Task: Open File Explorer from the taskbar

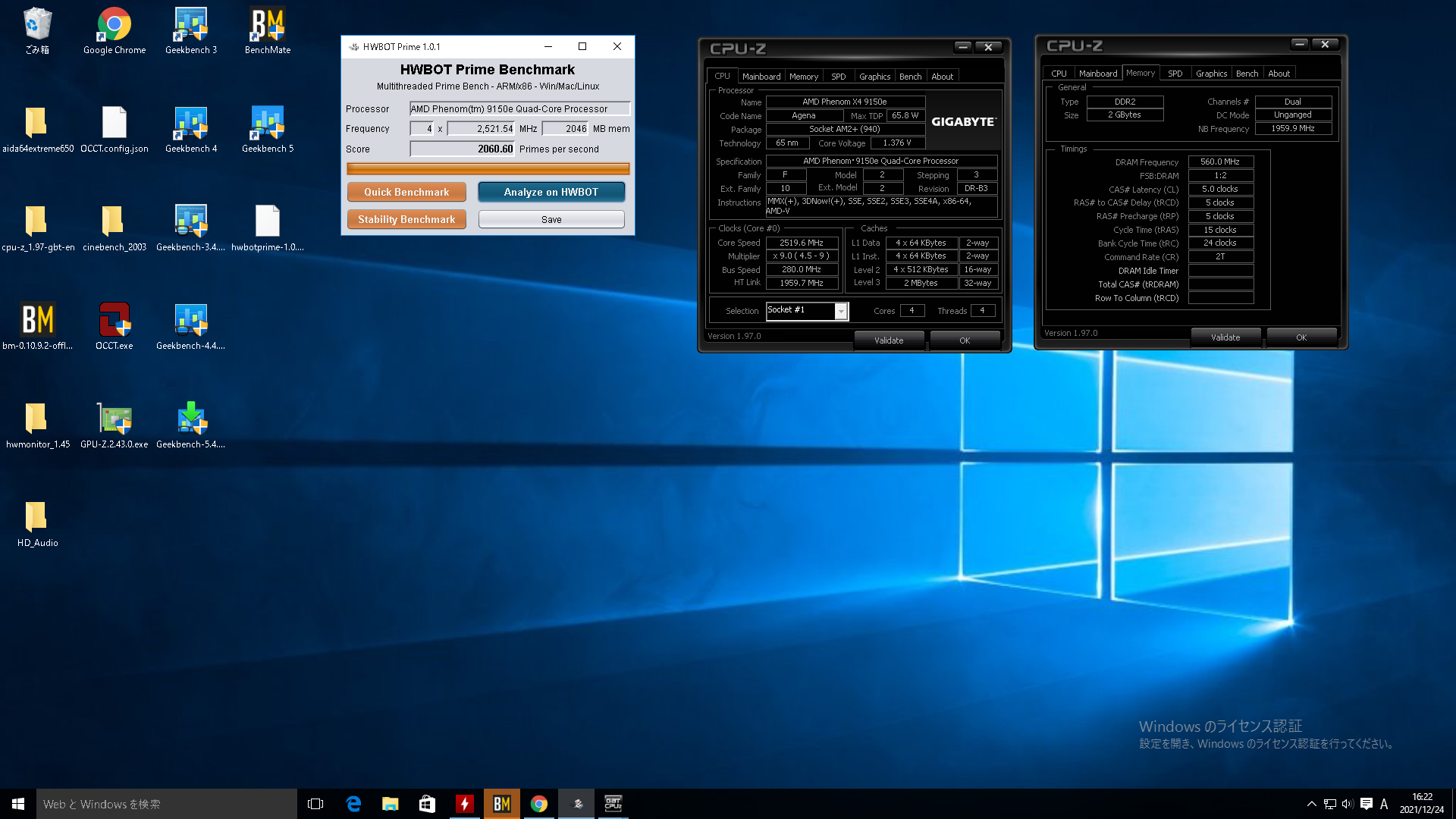Action: click(391, 804)
